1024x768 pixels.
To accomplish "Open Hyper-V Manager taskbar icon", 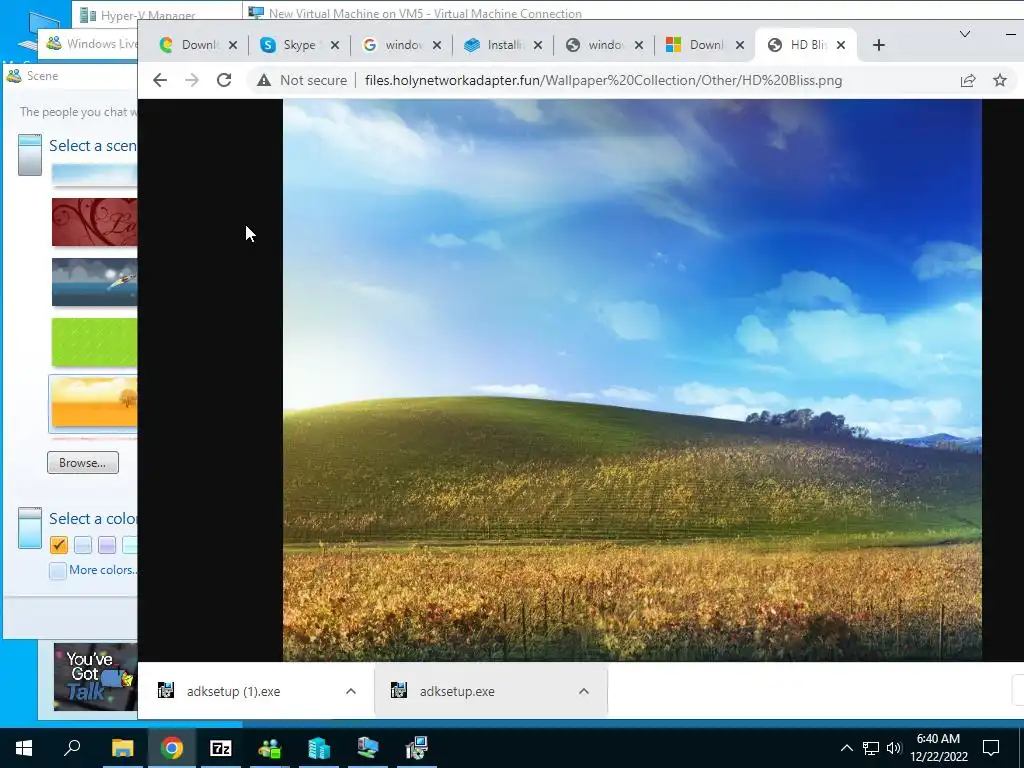I will 319,748.
